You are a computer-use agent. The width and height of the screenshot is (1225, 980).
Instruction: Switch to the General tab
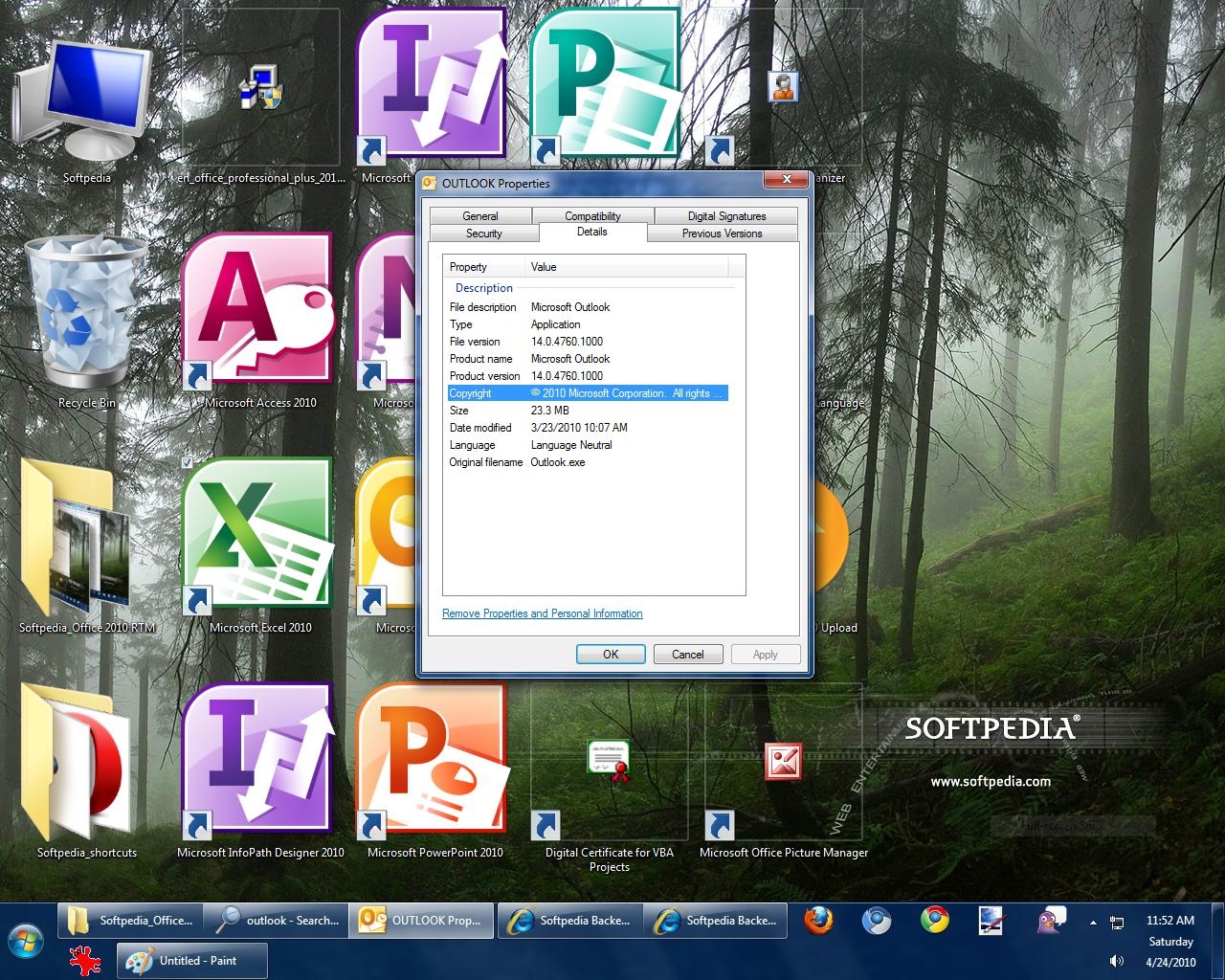point(480,216)
